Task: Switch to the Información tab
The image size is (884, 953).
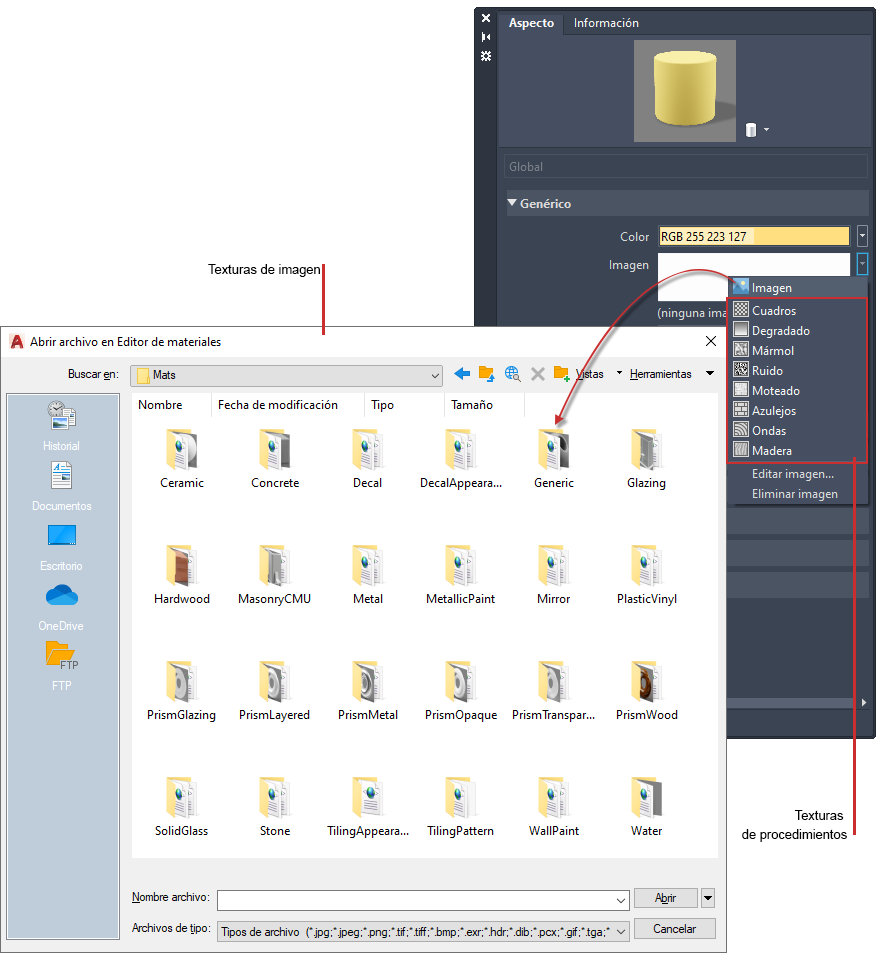Action: point(606,23)
